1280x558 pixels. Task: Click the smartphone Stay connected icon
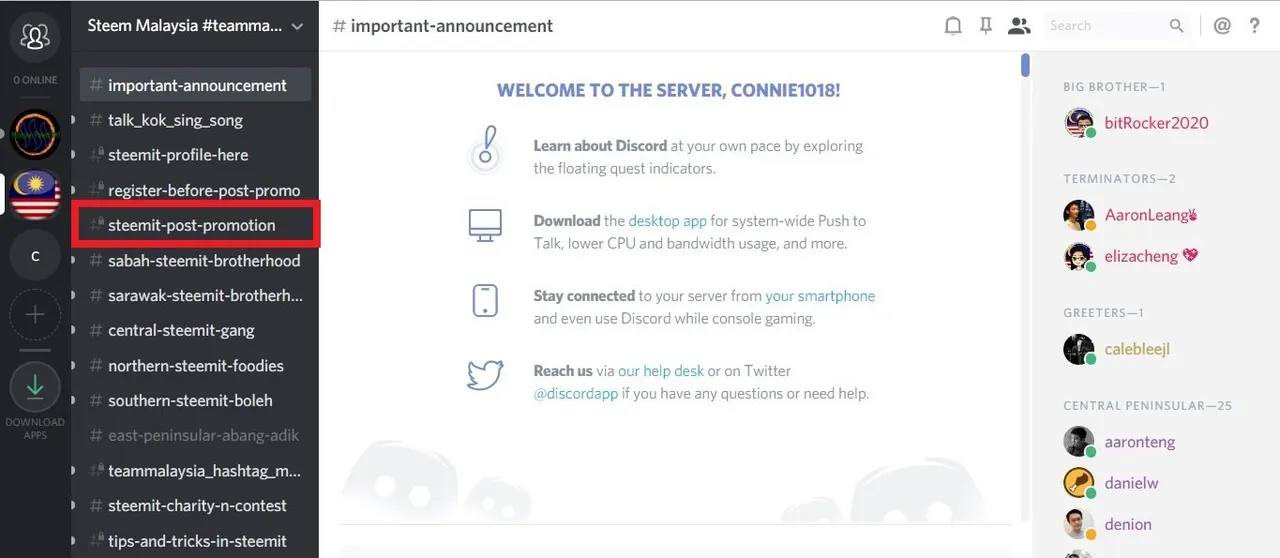point(485,301)
